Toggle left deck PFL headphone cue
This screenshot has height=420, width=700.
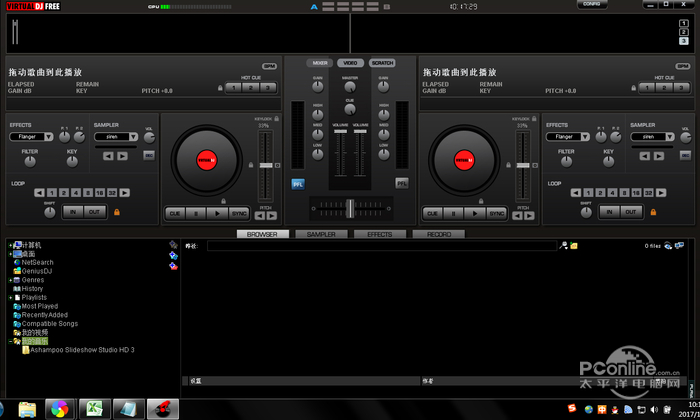click(x=298, y=184)
